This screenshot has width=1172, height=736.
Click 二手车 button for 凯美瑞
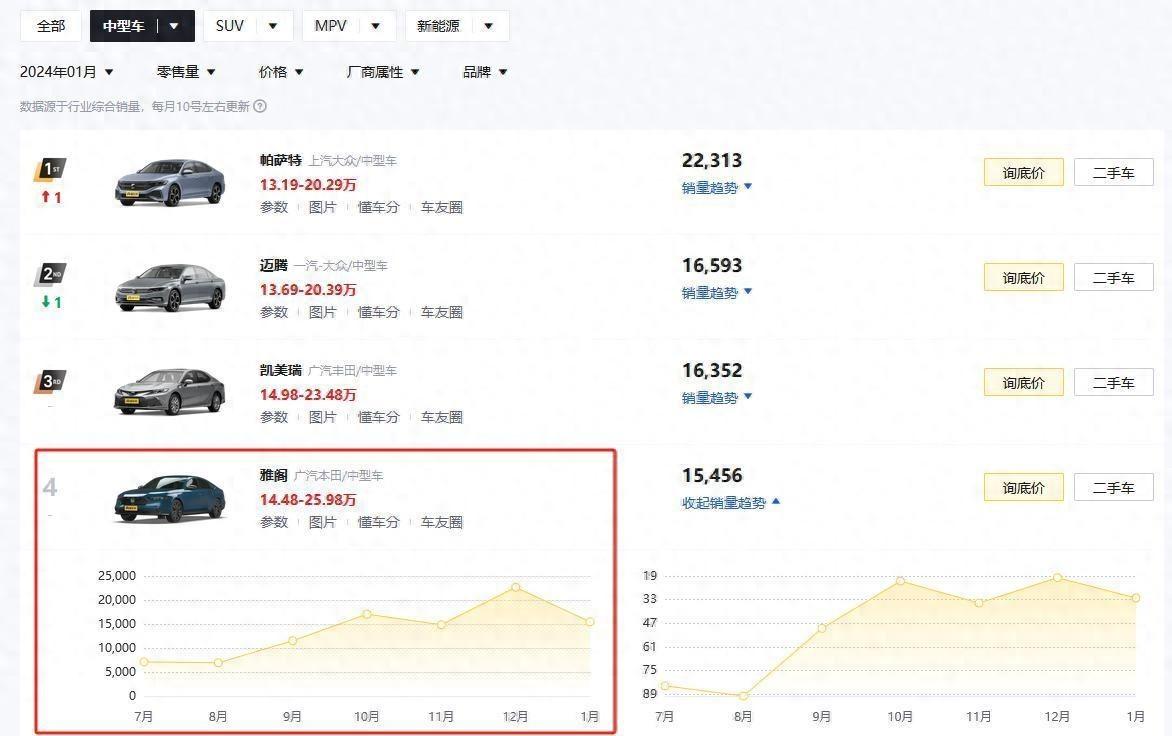tap(1113, 382)
